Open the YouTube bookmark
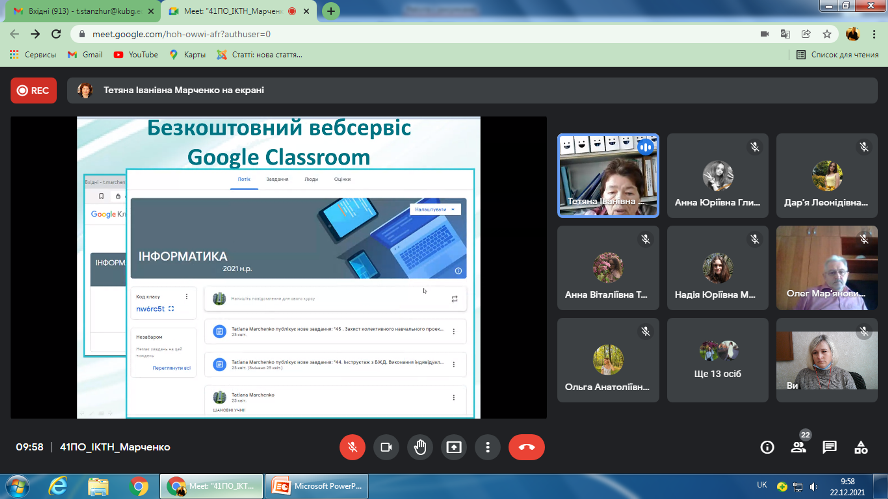 click(136, 55)
